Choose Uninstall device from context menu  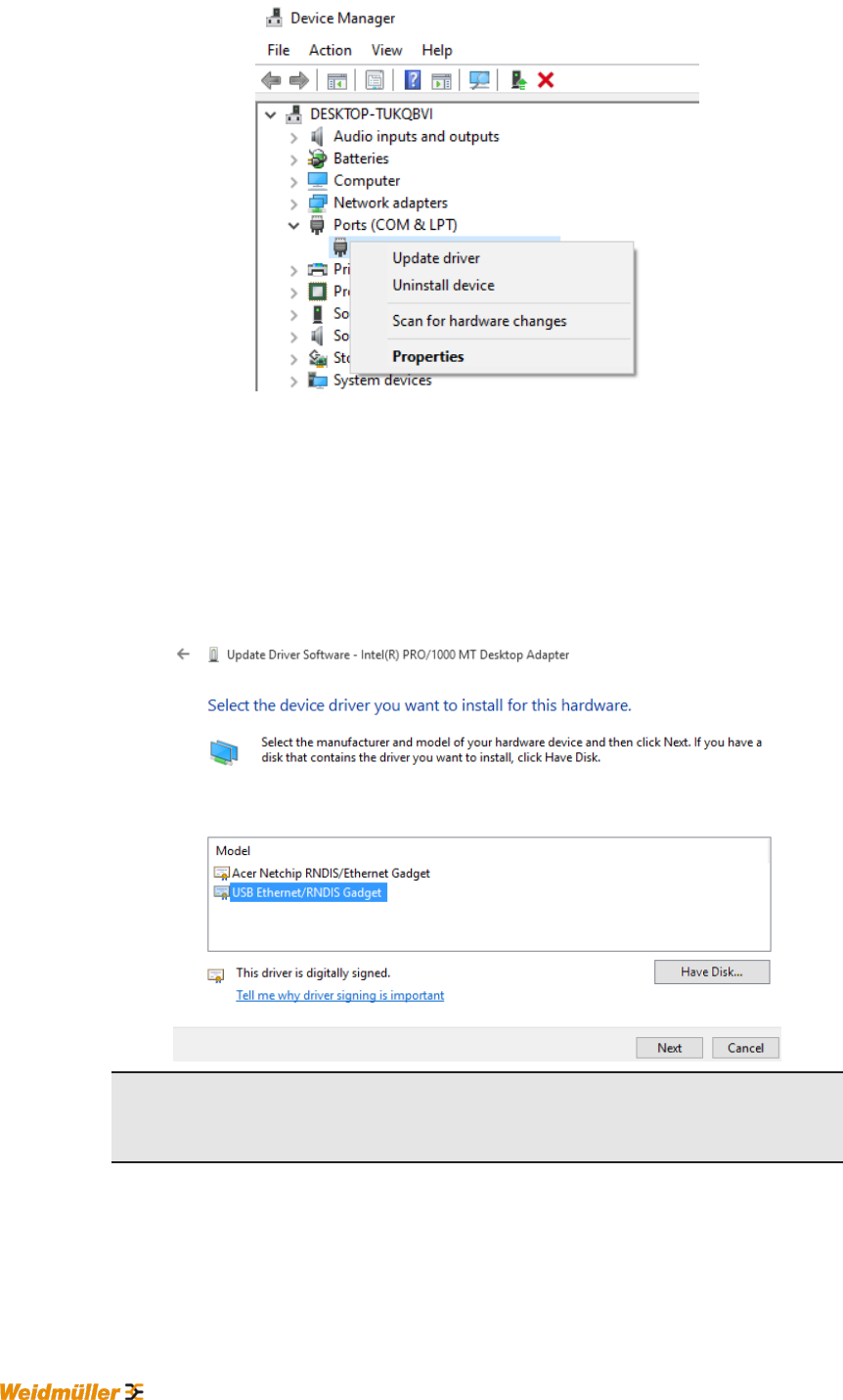click(x=443, y=286)
